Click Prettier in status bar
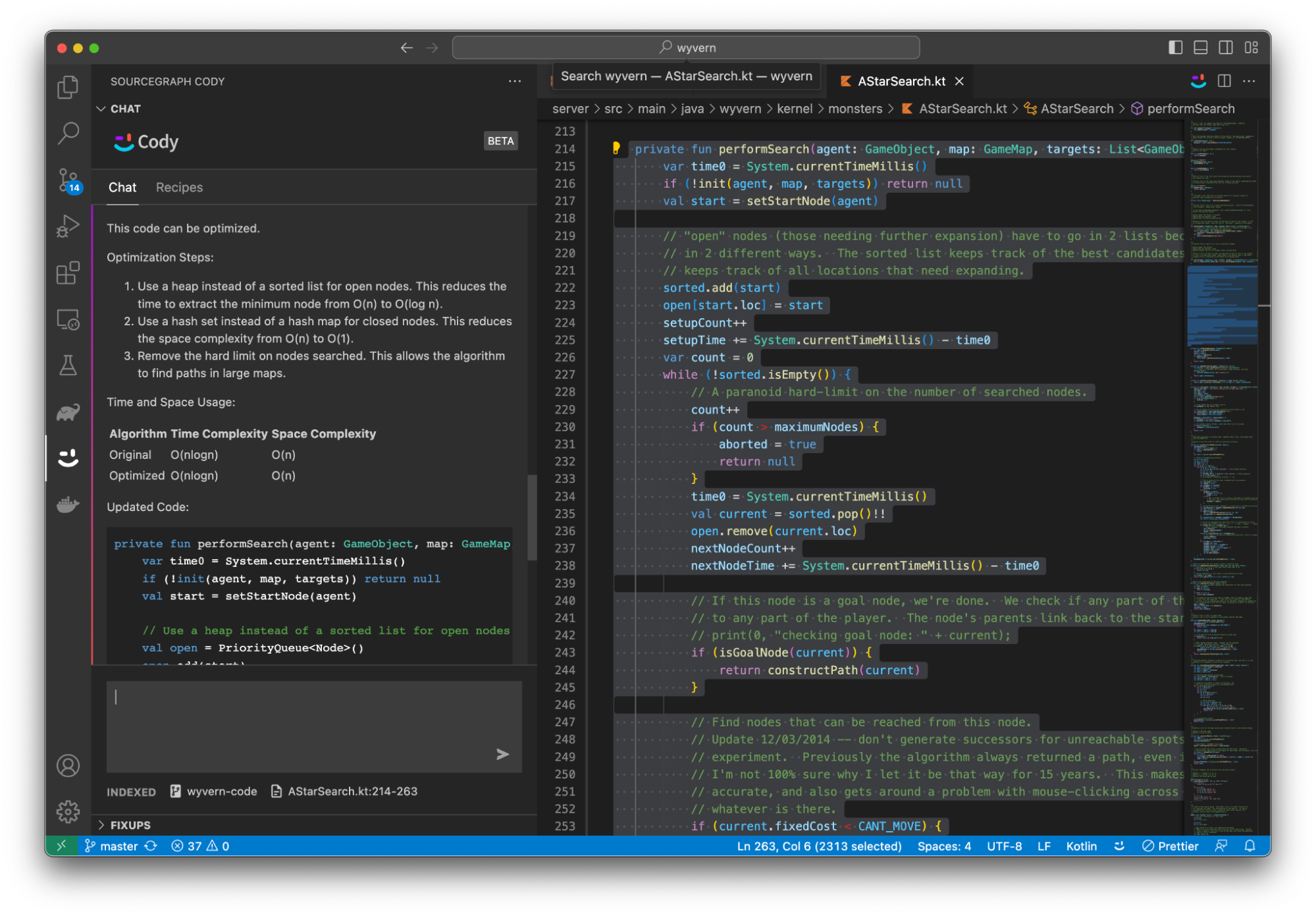The image size is (1316, 916). point(1170,846)
